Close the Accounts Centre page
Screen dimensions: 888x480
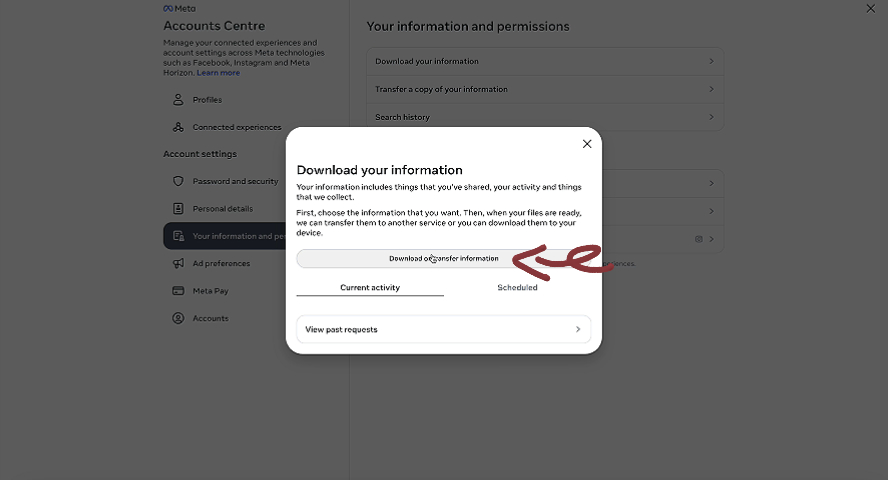tap(870, 8)
